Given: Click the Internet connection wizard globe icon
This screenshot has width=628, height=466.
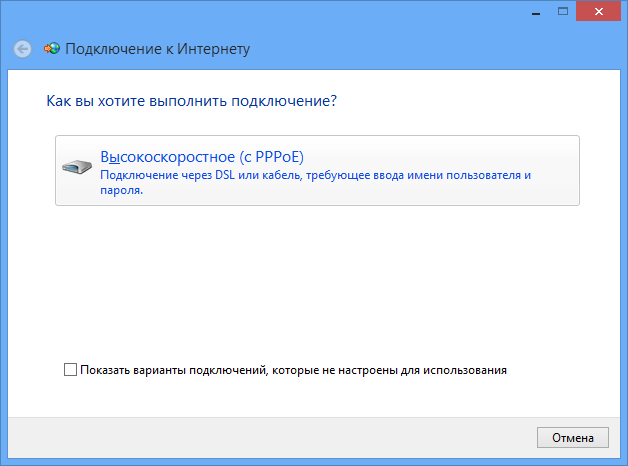Looking at the screenshot, I should (x=52, y=48).
